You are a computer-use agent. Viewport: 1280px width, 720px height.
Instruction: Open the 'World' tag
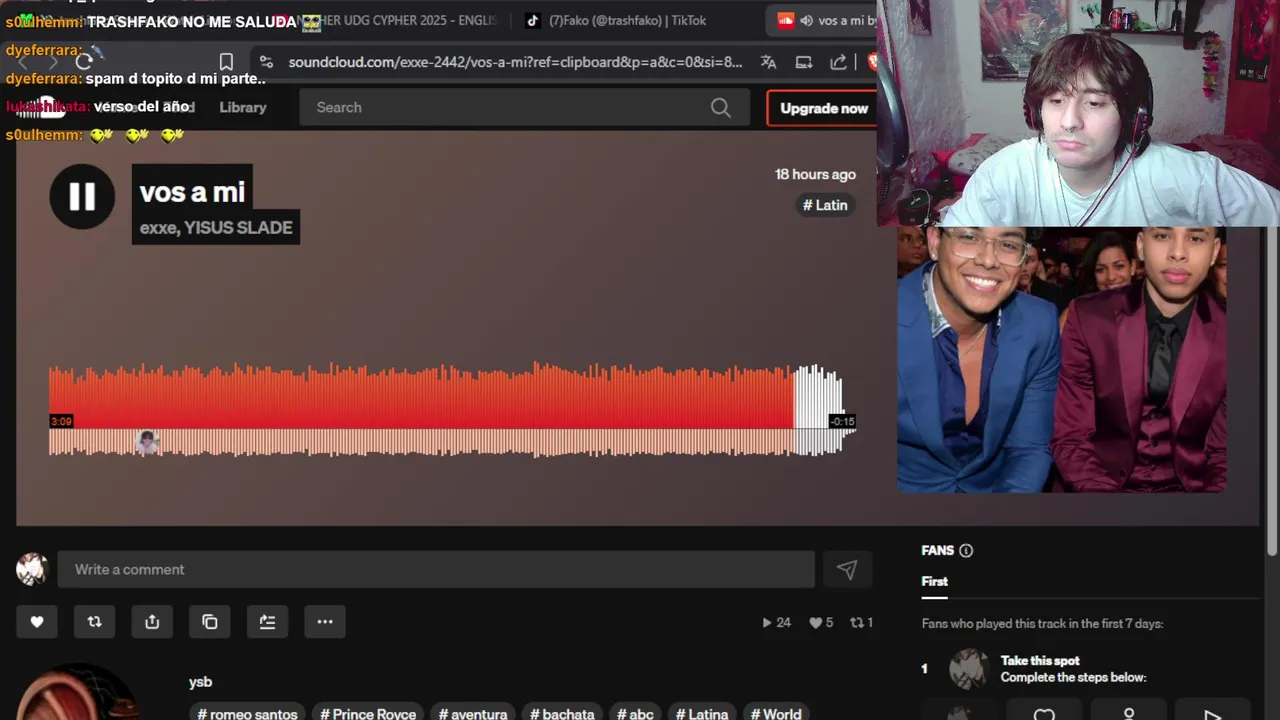tap(776, 714)
